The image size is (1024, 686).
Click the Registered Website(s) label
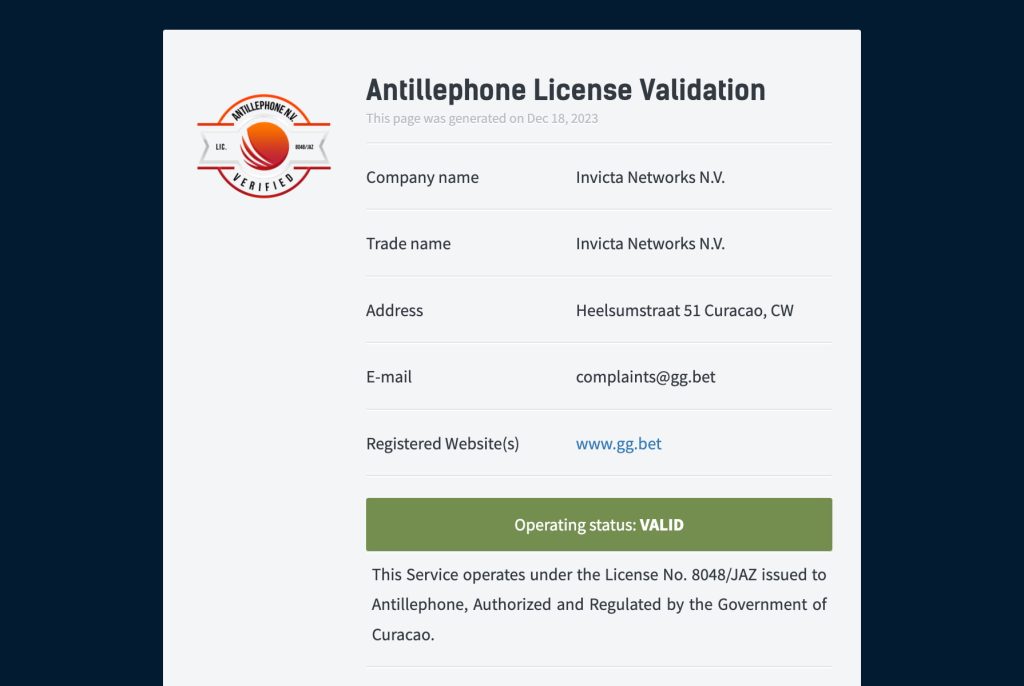[442, 444]
